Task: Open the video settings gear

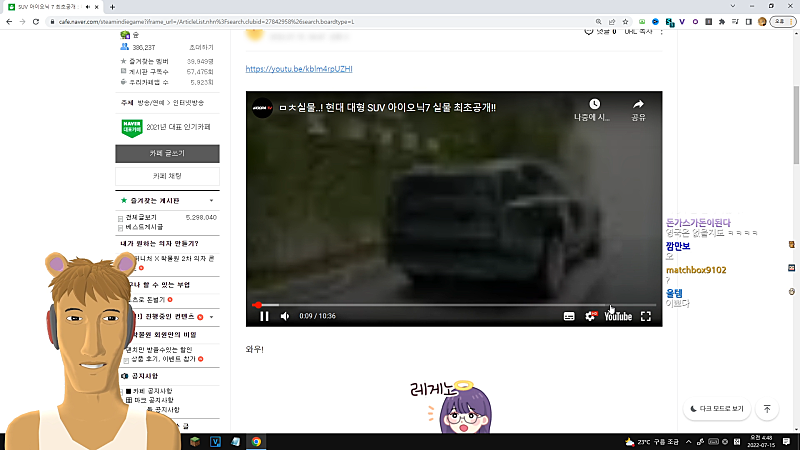Action: point(590,316)
